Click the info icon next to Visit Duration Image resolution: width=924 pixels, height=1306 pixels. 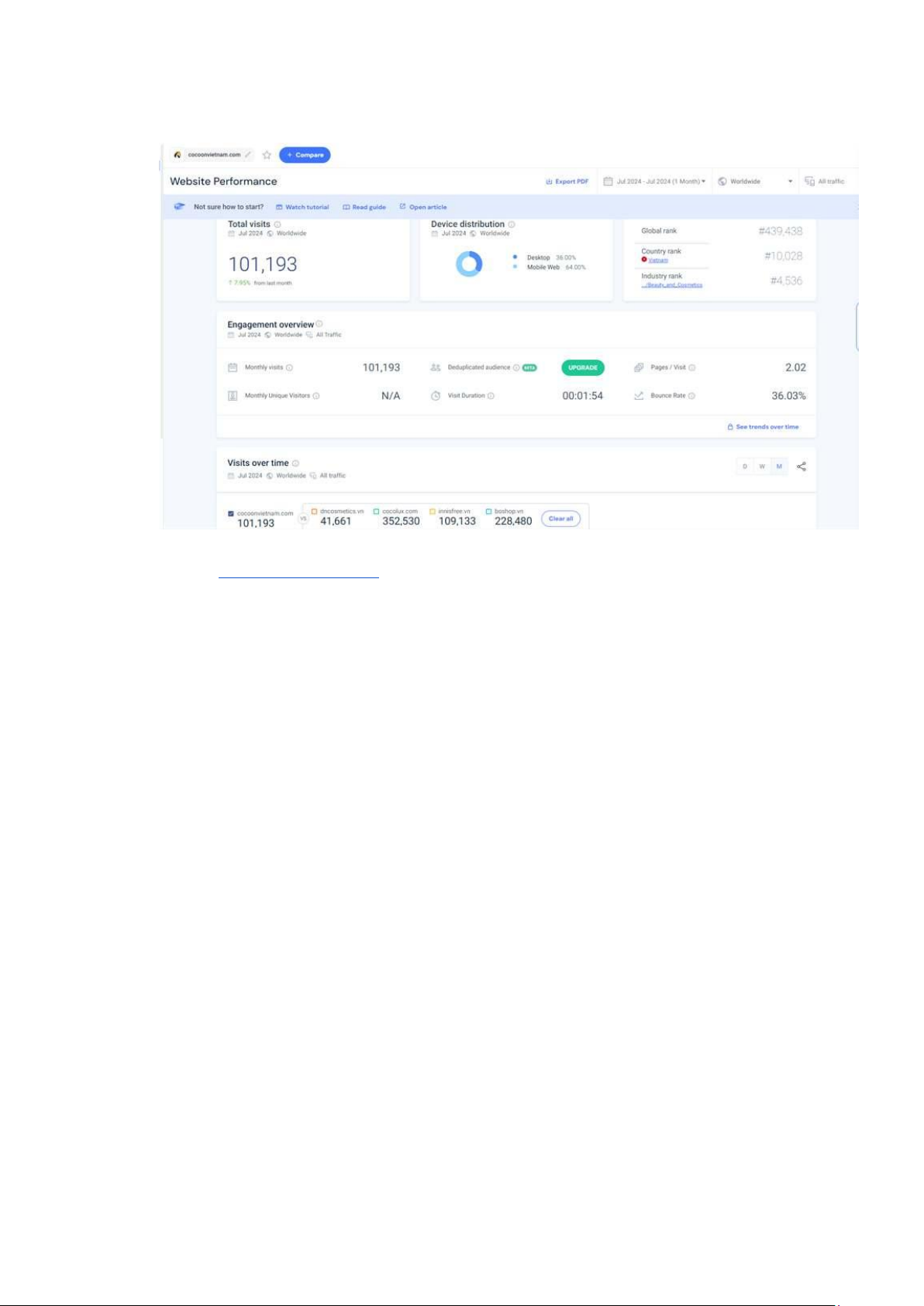pos(491,396)
